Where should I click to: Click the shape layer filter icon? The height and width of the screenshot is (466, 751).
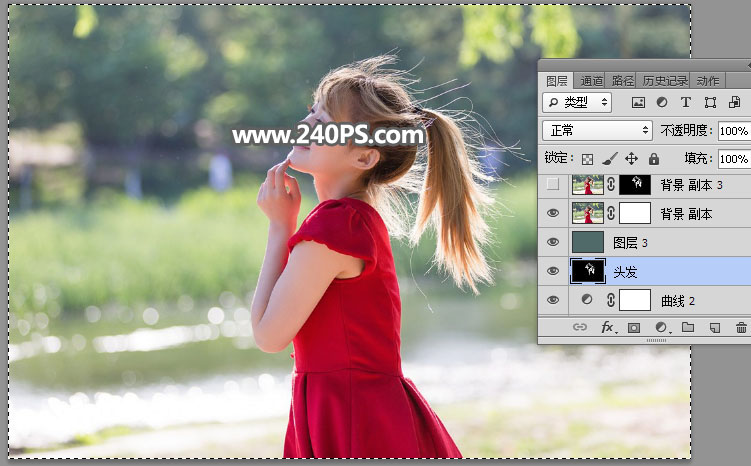coord(710,102)
